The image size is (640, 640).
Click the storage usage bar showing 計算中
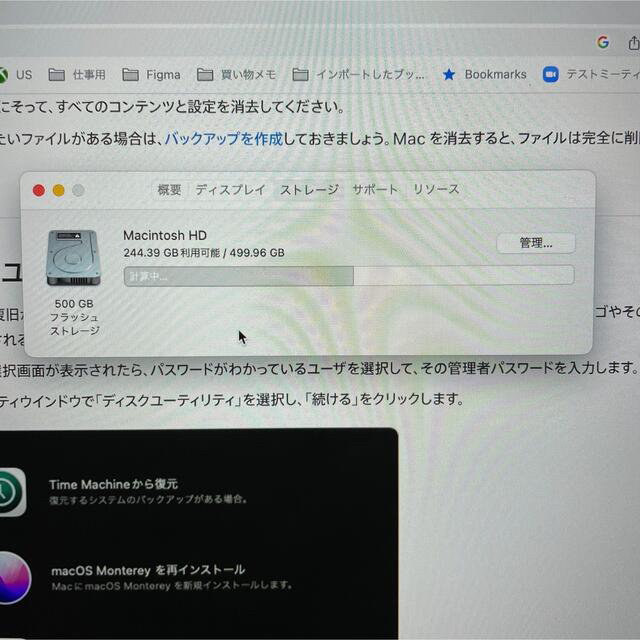[349, 276]
